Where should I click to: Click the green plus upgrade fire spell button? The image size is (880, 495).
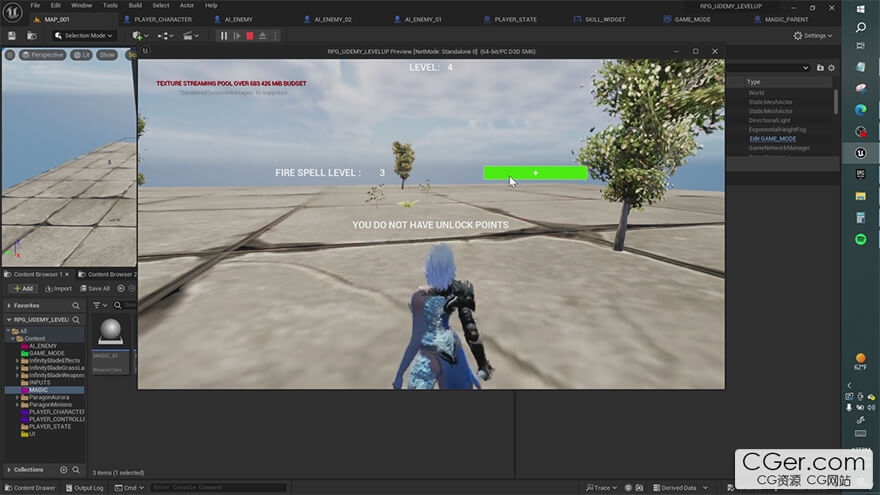tap(535, 173)
